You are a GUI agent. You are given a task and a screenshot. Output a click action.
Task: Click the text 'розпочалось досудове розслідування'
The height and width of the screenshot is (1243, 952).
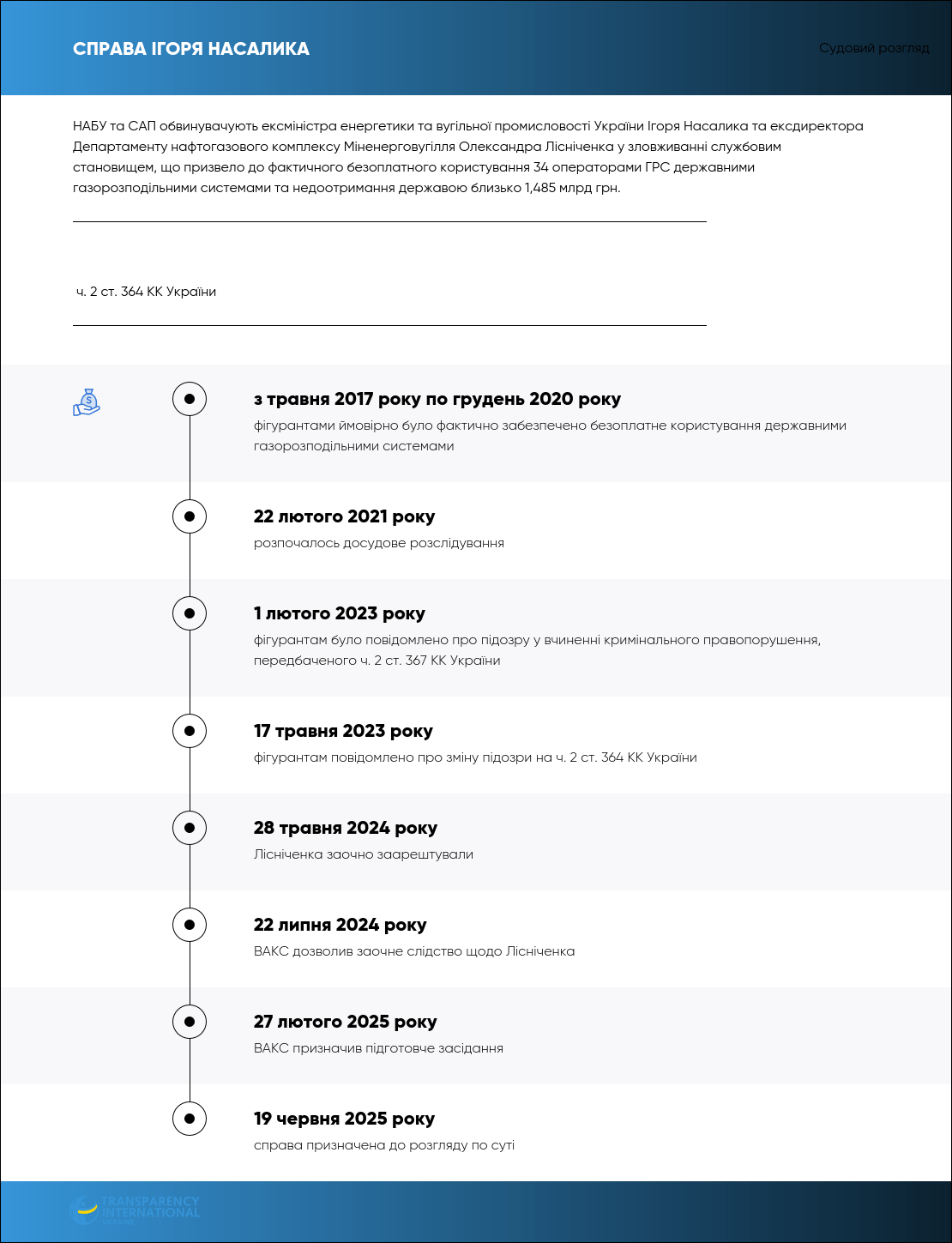pyautogui.click(x=379, y=543)
